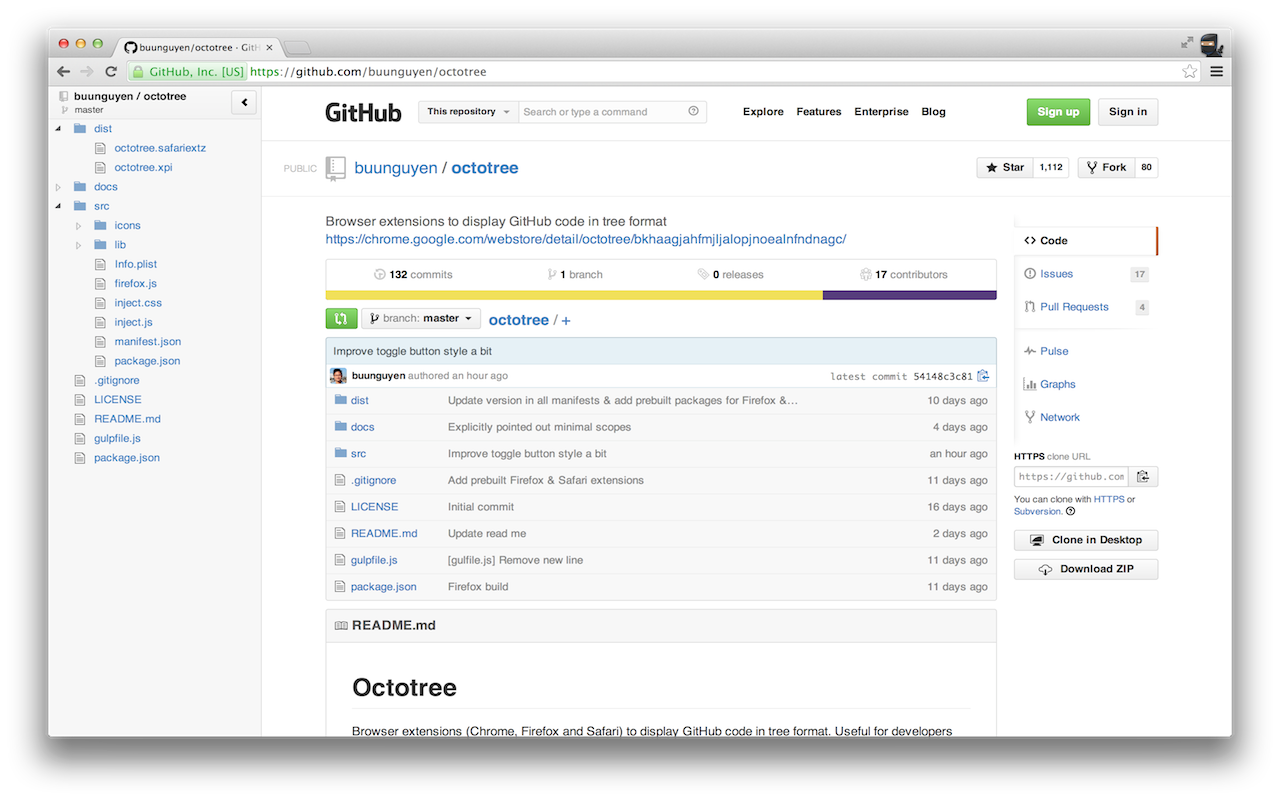Click Explore in the GitHub navigation
The image size is (1280, 800).
coord(763,111)
